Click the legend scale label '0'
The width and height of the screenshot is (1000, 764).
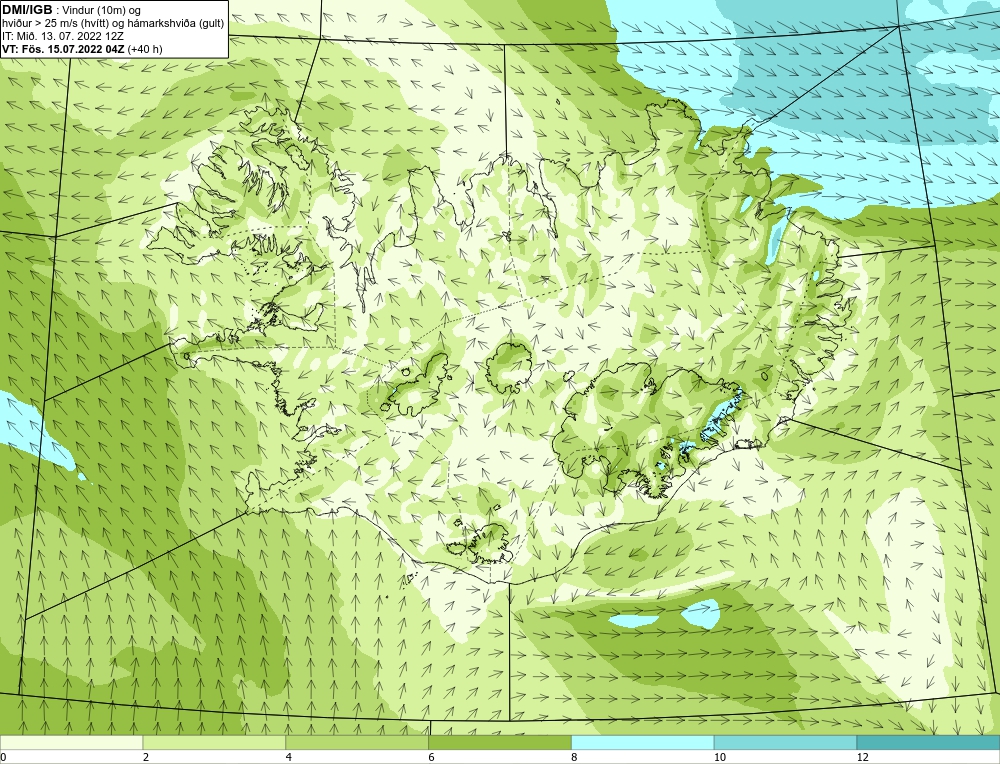(4, 757)
